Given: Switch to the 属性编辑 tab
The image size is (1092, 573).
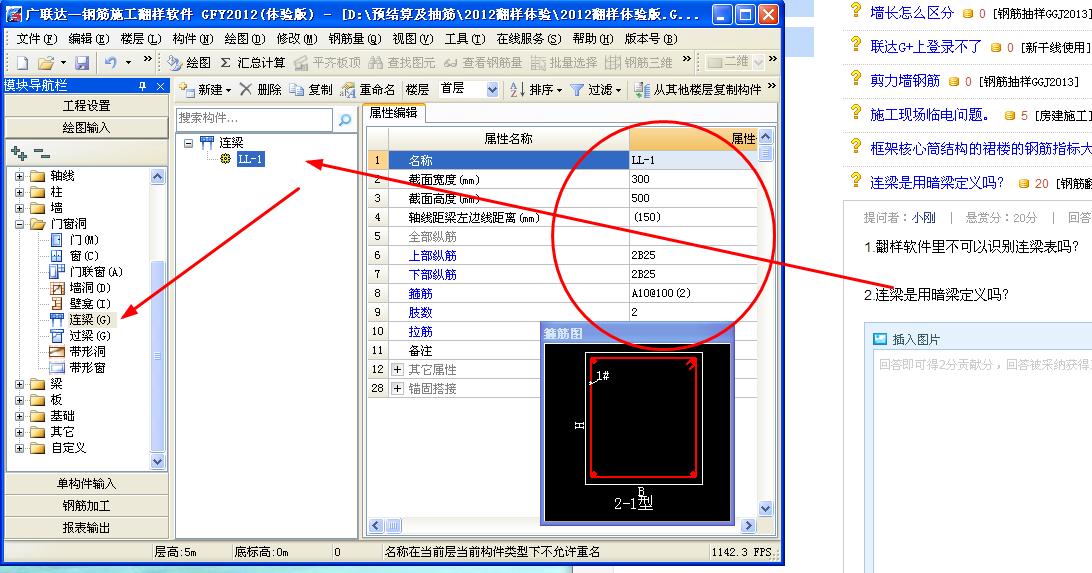Looking at the screenshot, I should 393,113.
